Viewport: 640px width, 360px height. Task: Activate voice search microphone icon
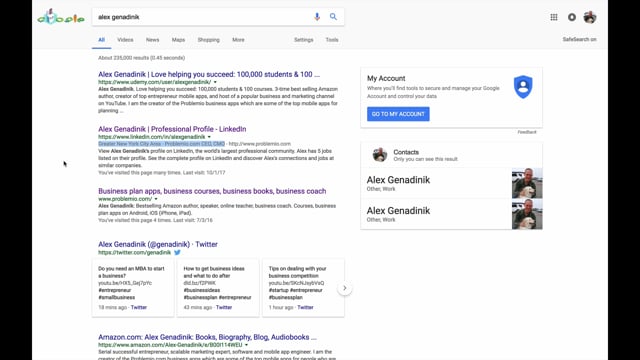317,17
